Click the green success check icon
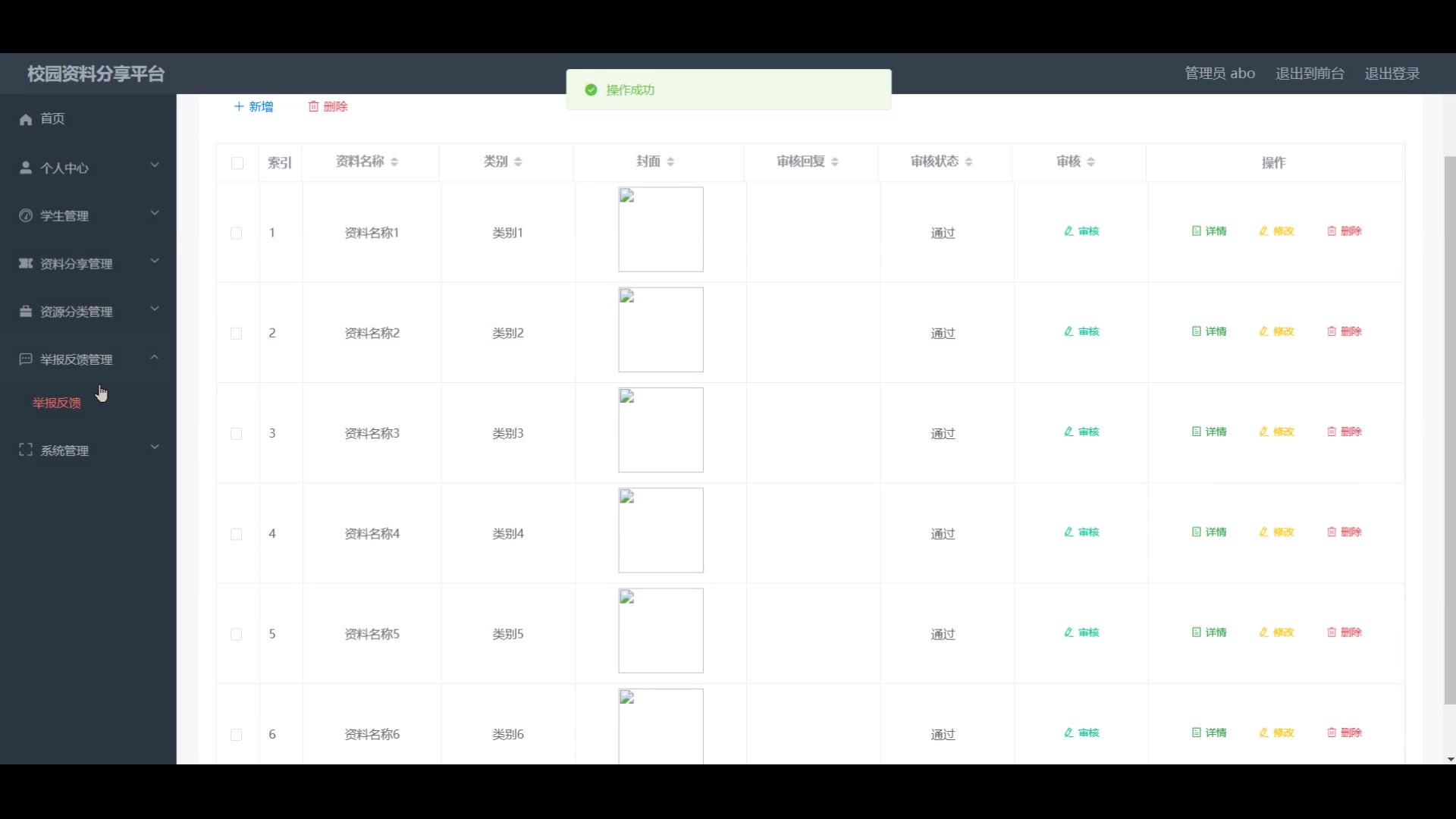 pos(591,89)
